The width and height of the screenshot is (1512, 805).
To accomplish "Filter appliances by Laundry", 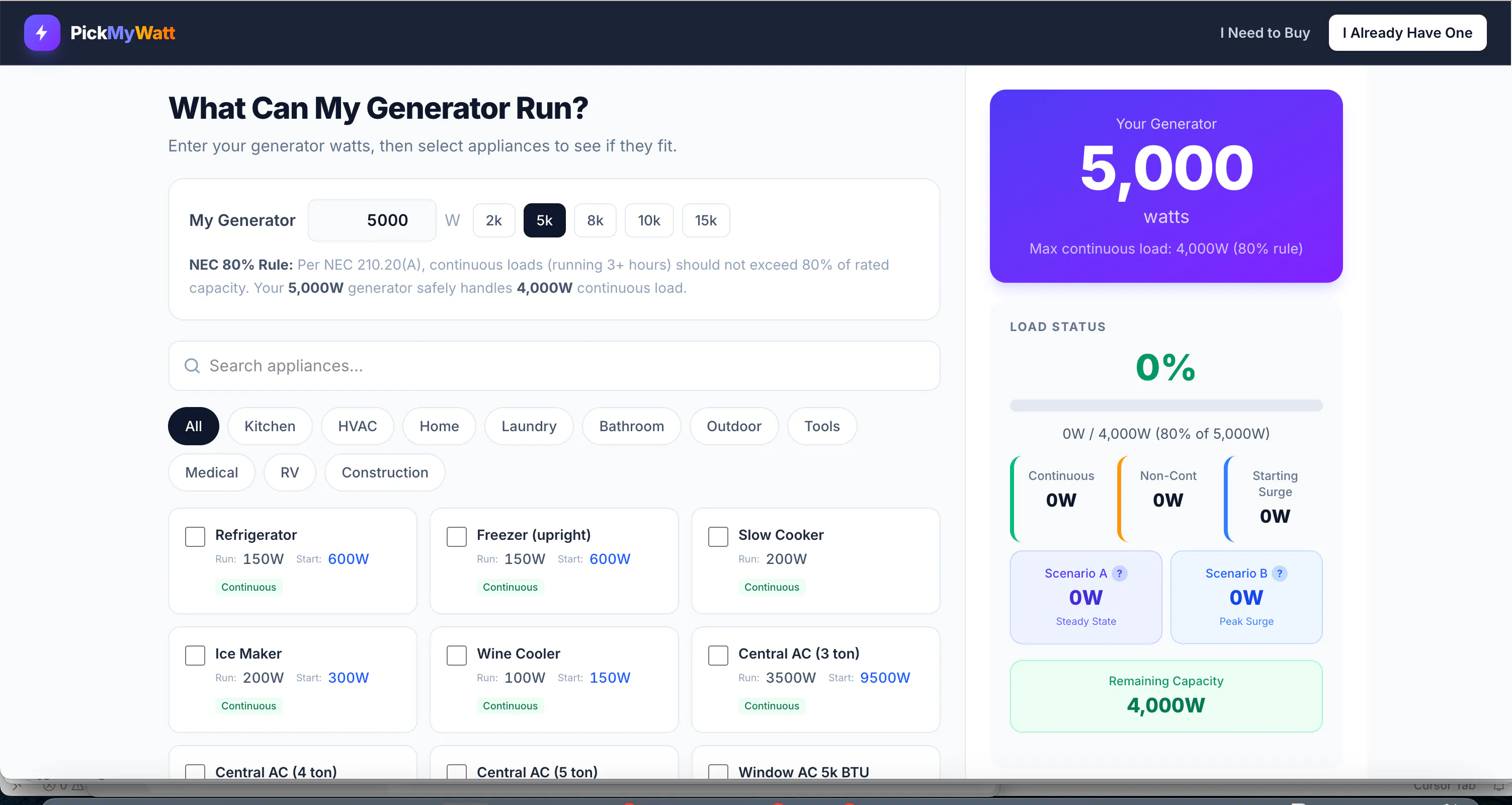I will (529, 426).
